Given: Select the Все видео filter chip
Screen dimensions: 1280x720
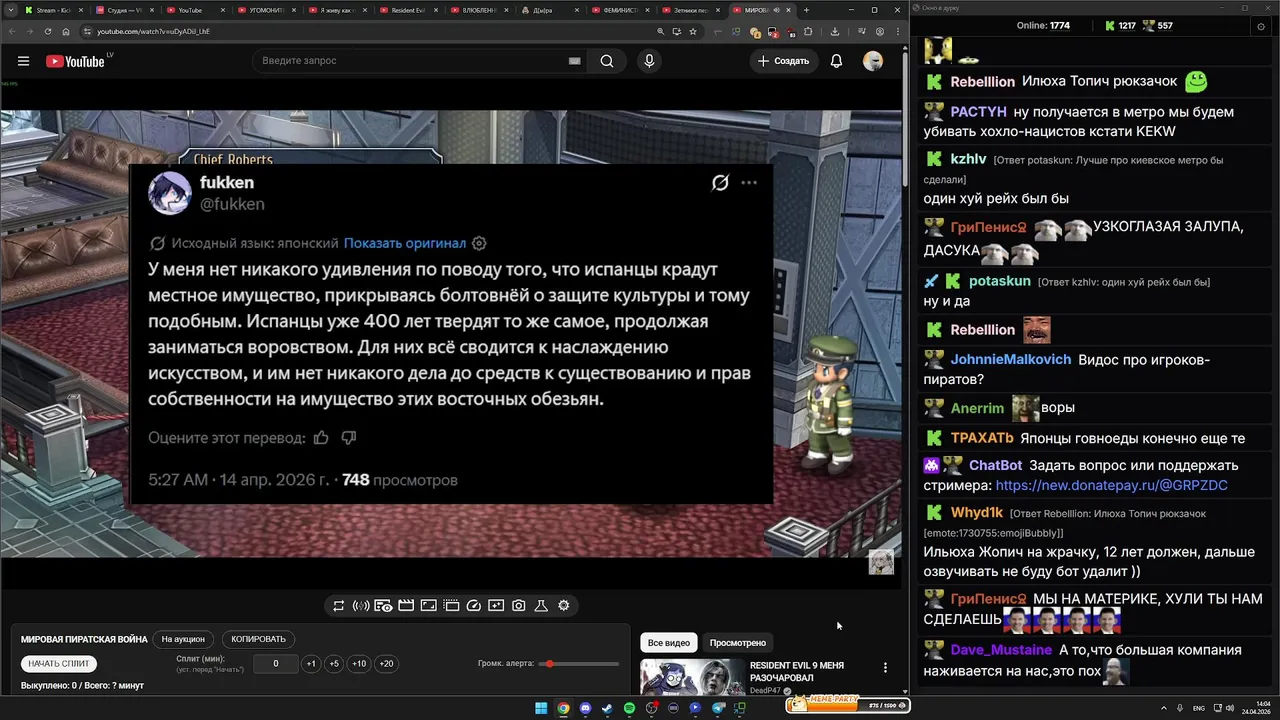Looking at the screenshot, I should pos(669,643).
